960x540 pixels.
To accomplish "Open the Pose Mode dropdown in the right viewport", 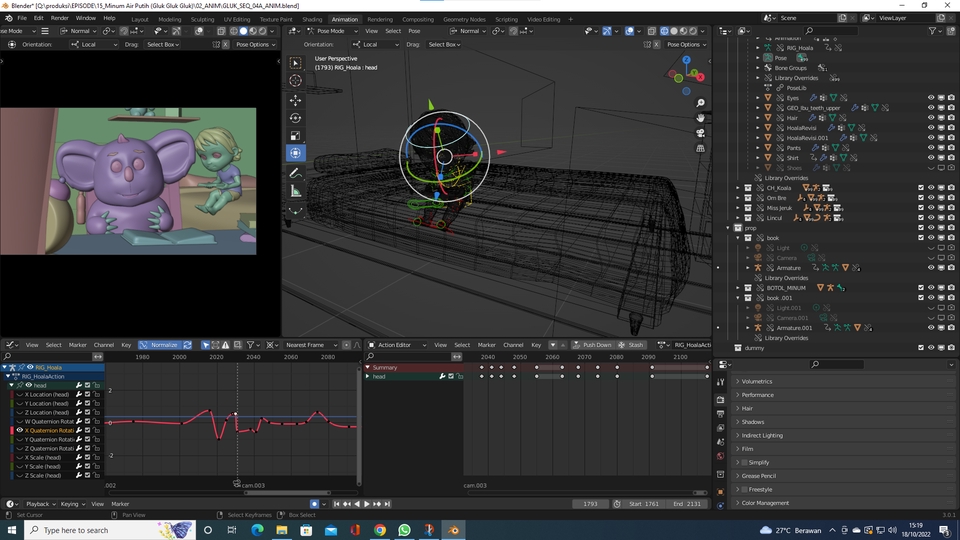I will pyautogui.click(x=333, y=31).
